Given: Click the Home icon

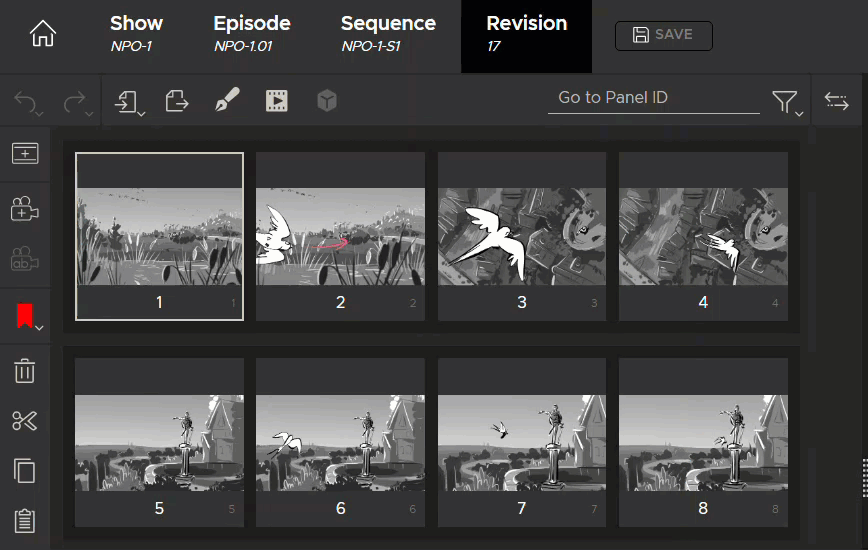Looking at the screenshot, I should point(43,35).
